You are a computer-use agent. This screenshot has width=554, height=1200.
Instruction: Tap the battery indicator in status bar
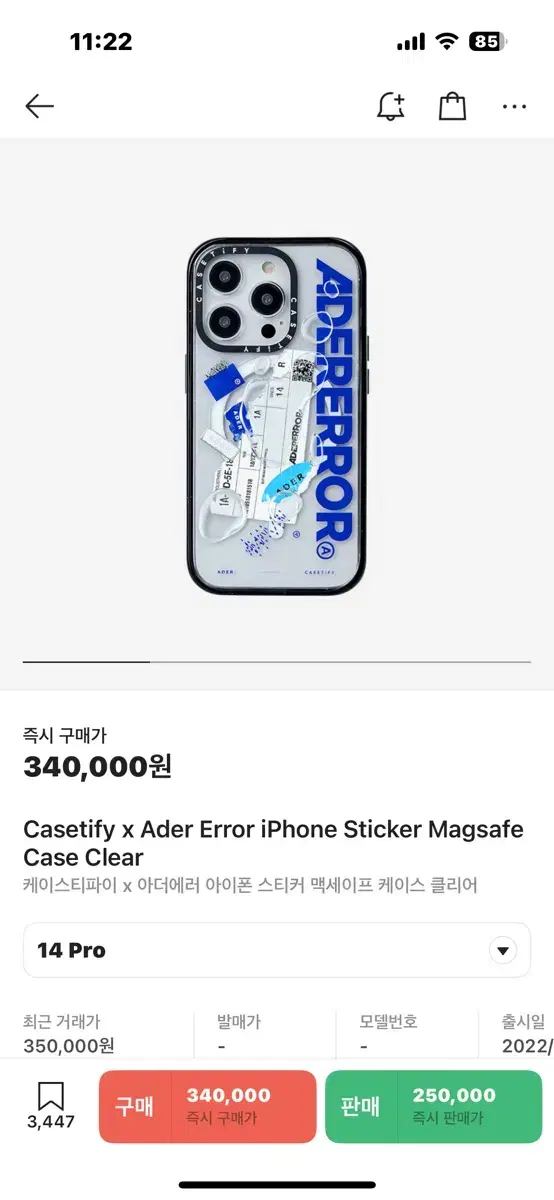coord(488,42)
